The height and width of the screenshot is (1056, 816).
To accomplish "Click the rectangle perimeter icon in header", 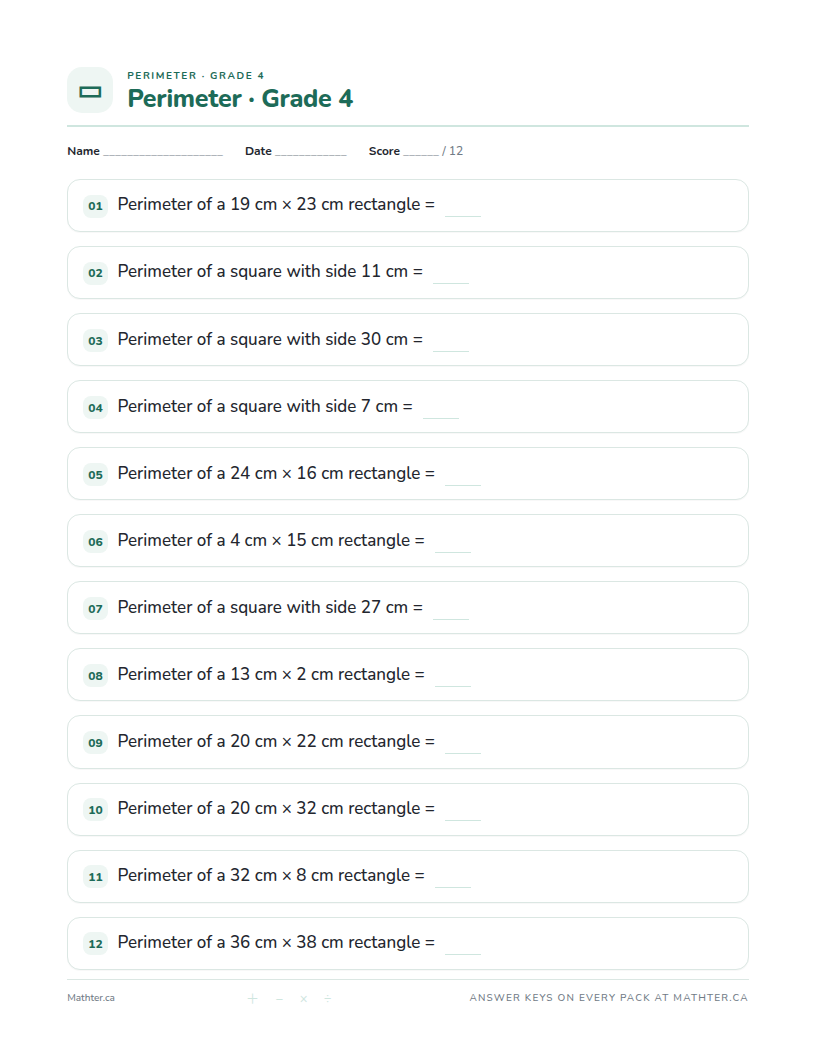I will click(90, 91).
